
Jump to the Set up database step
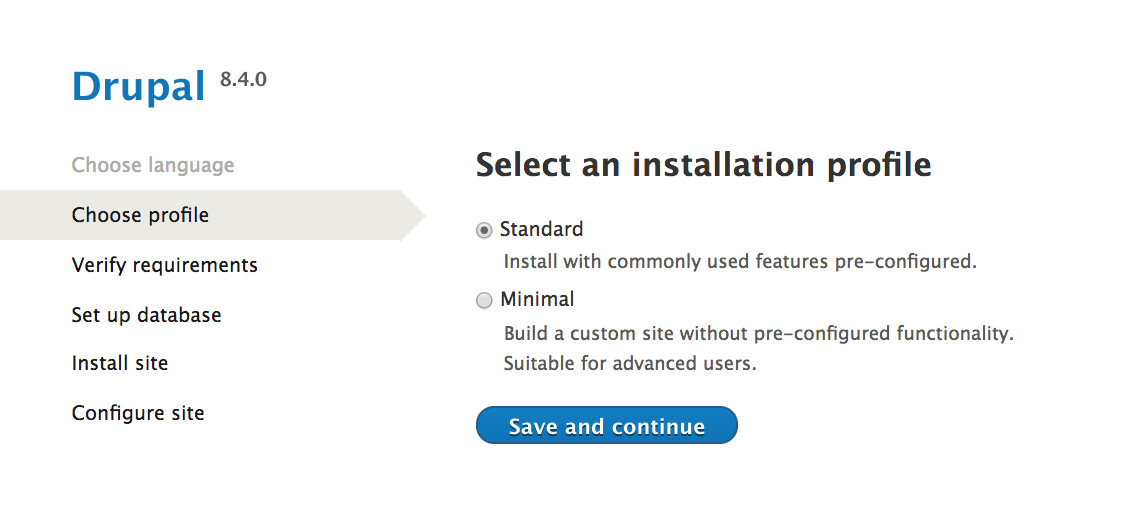click(146, 315)
